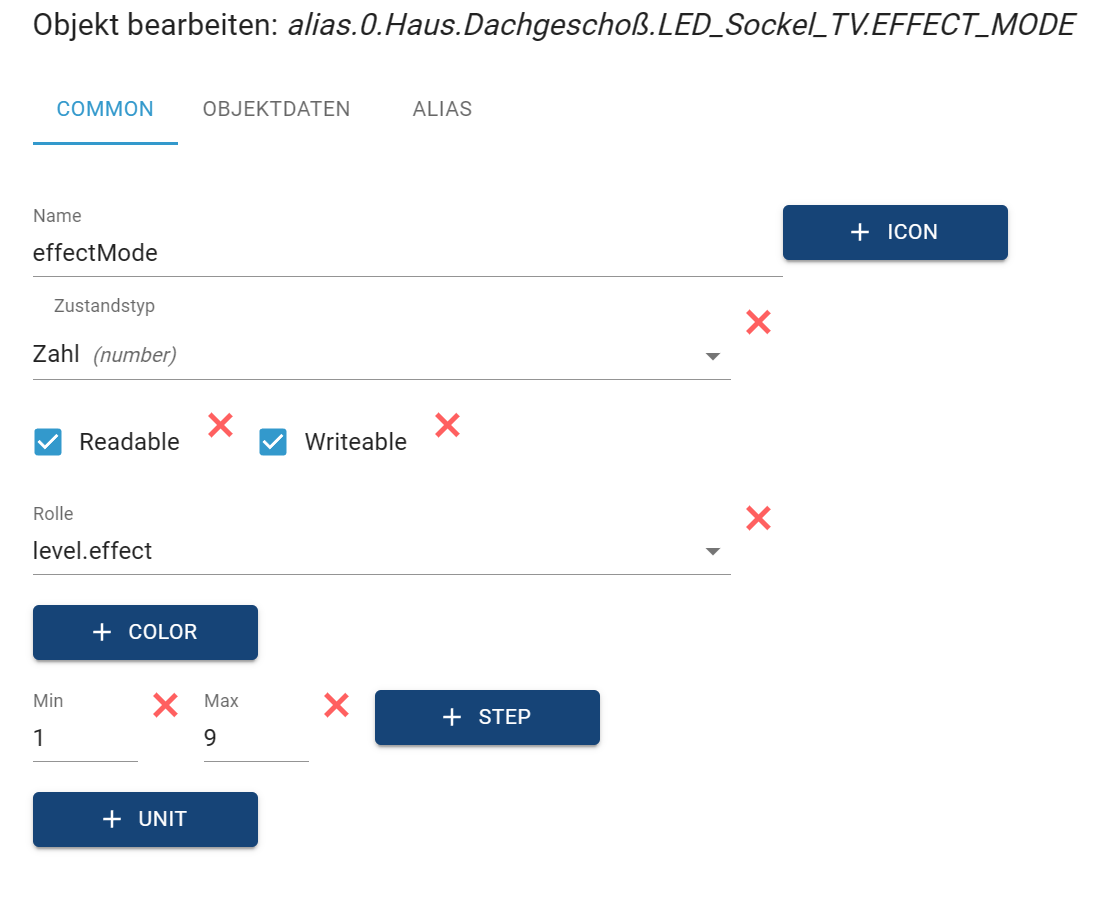This screenshot has height=920, width=1096.
Task: Delete the Max value using red X
Action: 336,706
